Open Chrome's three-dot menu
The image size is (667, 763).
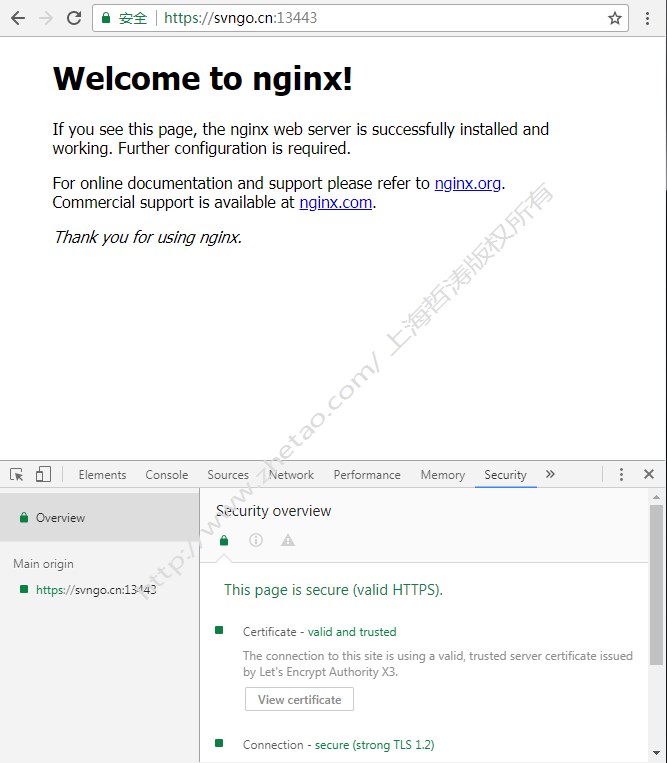pyautogui.click(x=647, y=18)
